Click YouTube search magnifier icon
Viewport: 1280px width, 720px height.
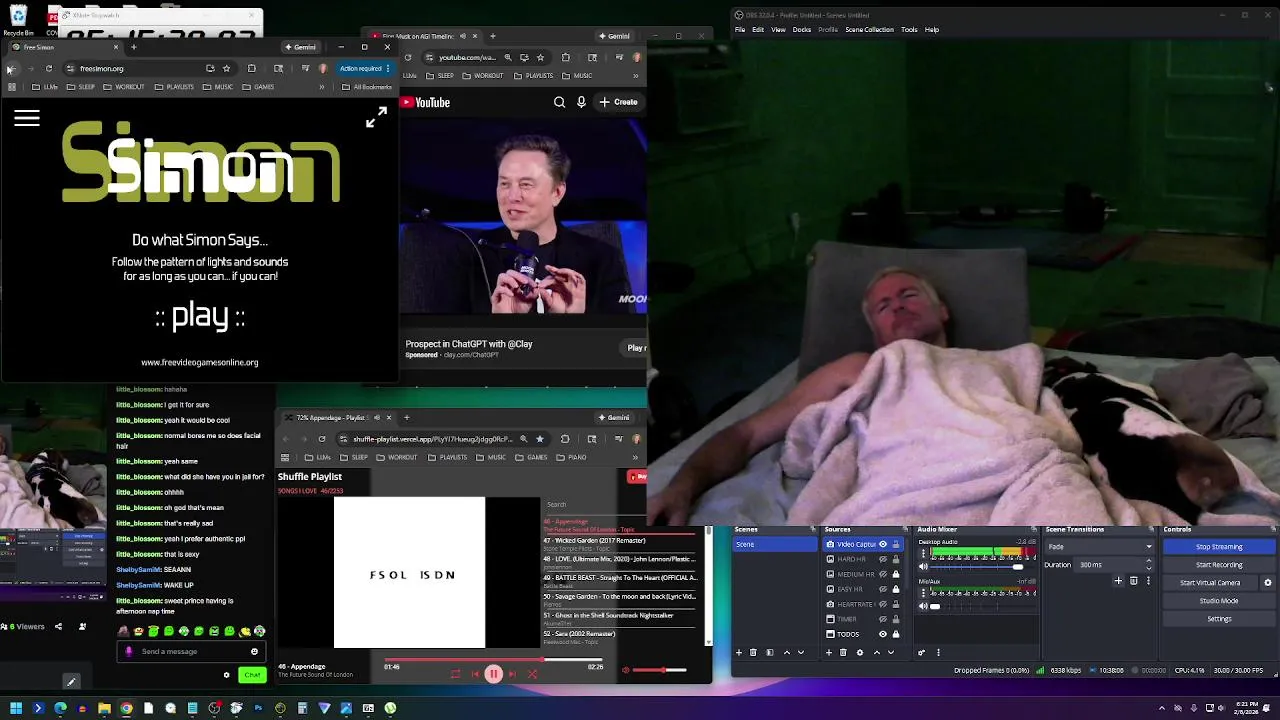(560, 102)
